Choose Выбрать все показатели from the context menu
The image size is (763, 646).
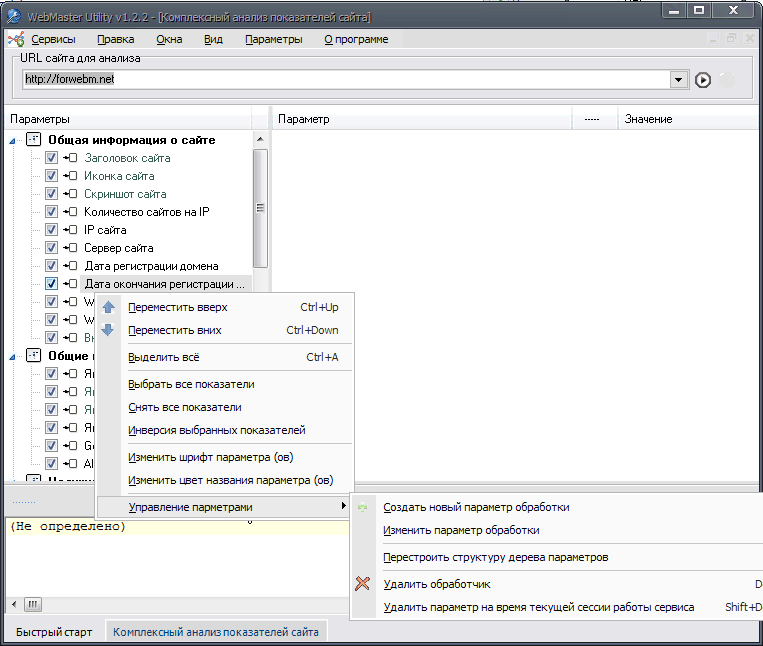tap(191, 384)
